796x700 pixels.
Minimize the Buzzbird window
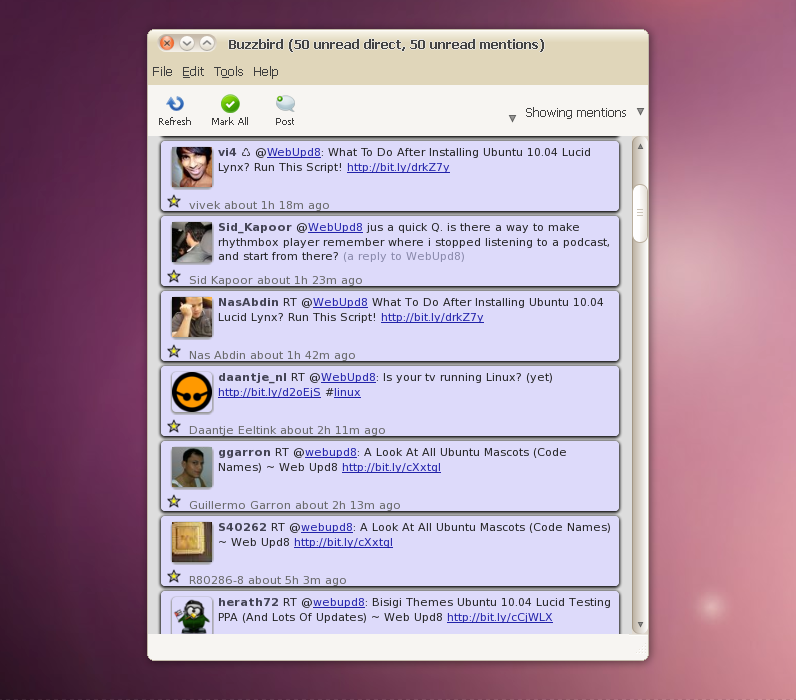(x=187, y=43)
